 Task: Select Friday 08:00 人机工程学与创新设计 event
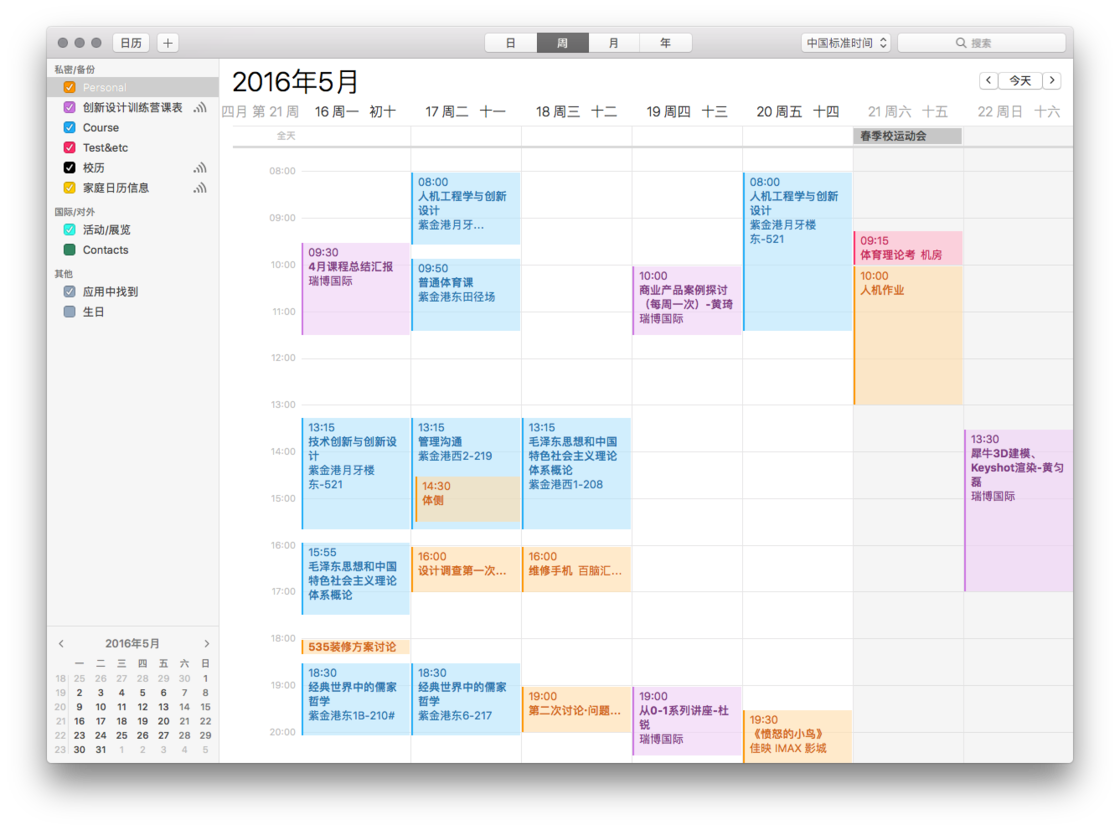(797, 251)
